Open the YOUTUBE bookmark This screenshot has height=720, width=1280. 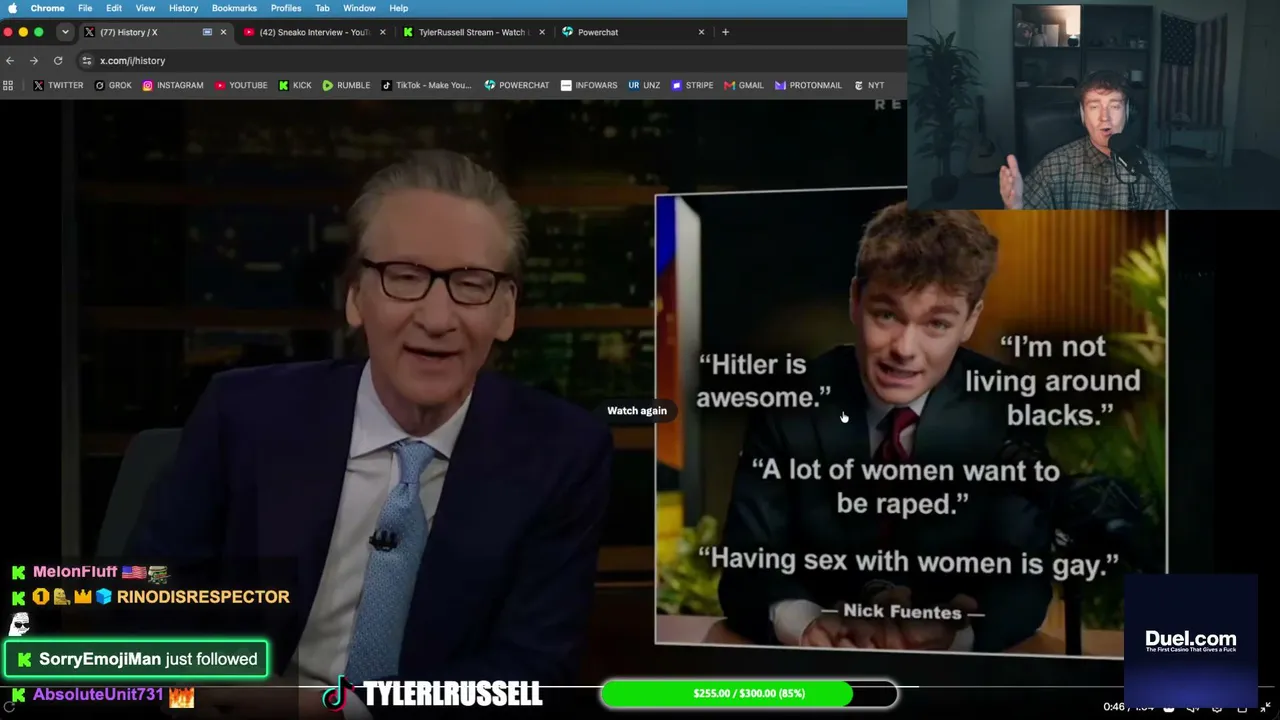point(241,86)
